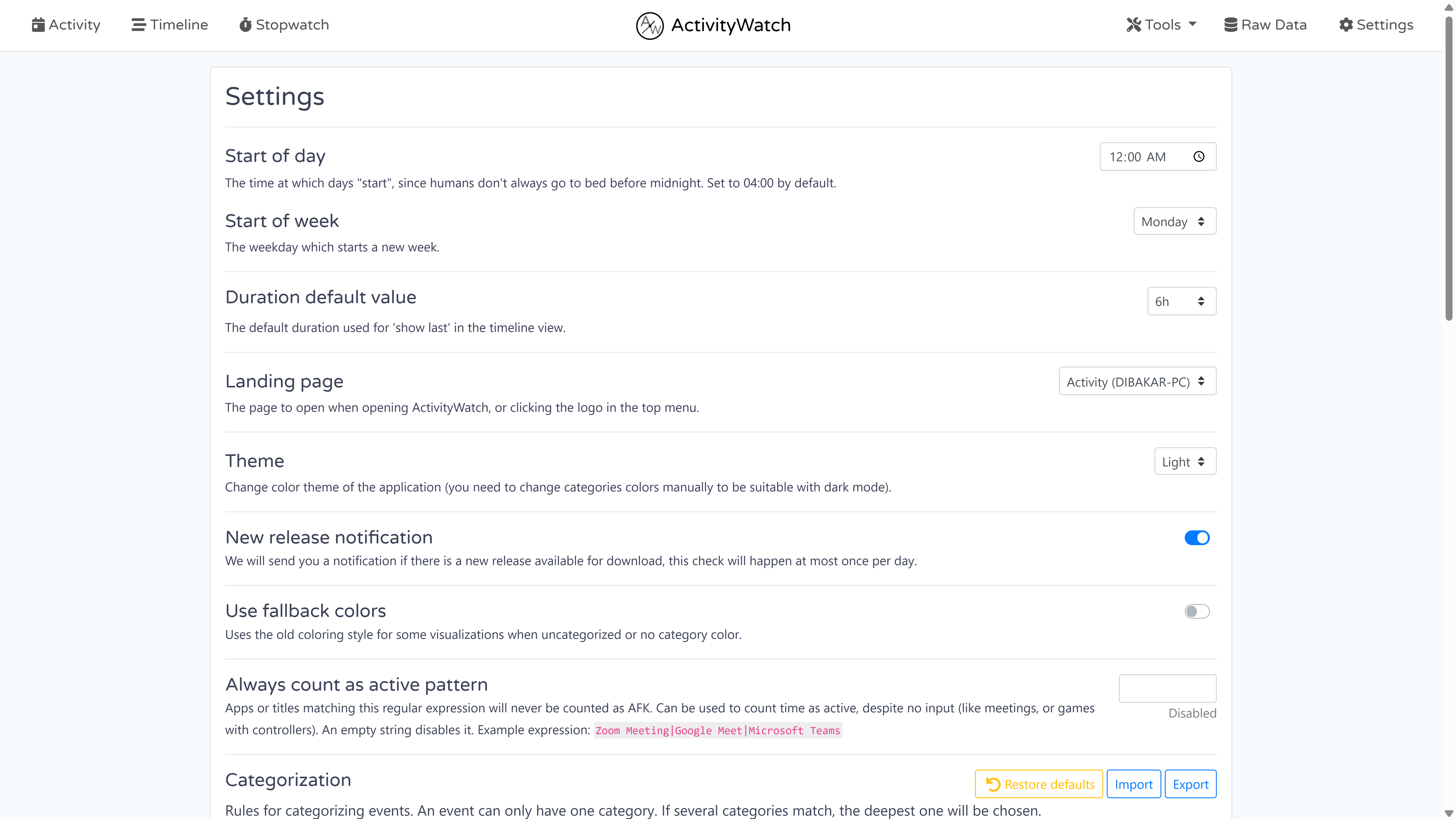Click the clock icon in Start of day field
Screen dimensions: 1456x819
pyautogui.click(x=1199, y=157)
